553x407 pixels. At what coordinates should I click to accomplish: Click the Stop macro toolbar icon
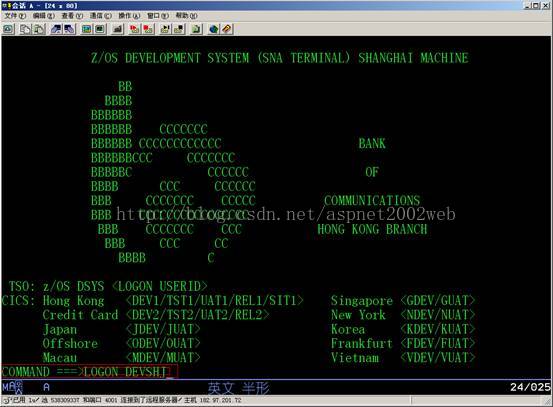tap(148, 29)
